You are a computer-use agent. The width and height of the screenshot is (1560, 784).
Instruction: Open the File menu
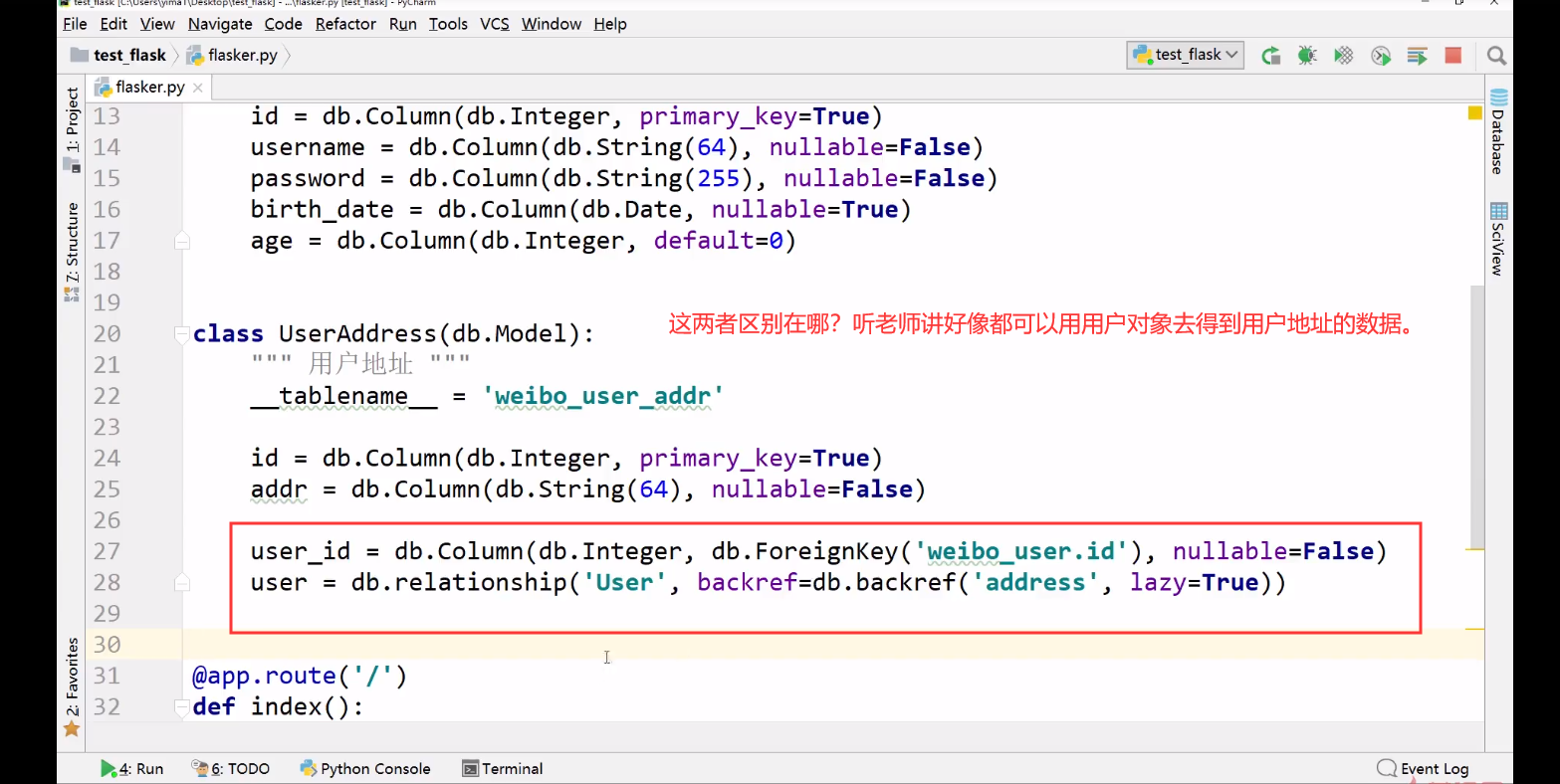[75, 24]
